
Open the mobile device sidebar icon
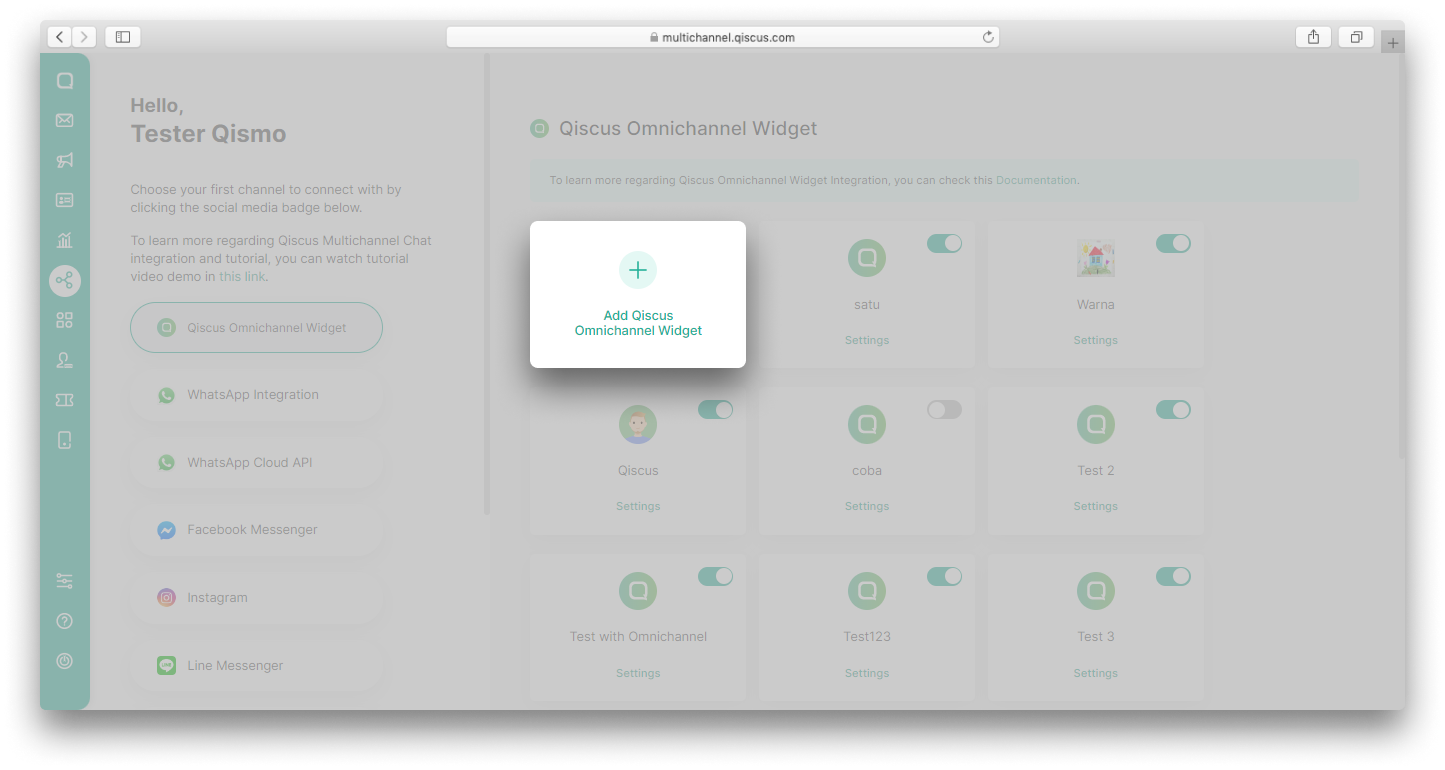tap(65, 440)
